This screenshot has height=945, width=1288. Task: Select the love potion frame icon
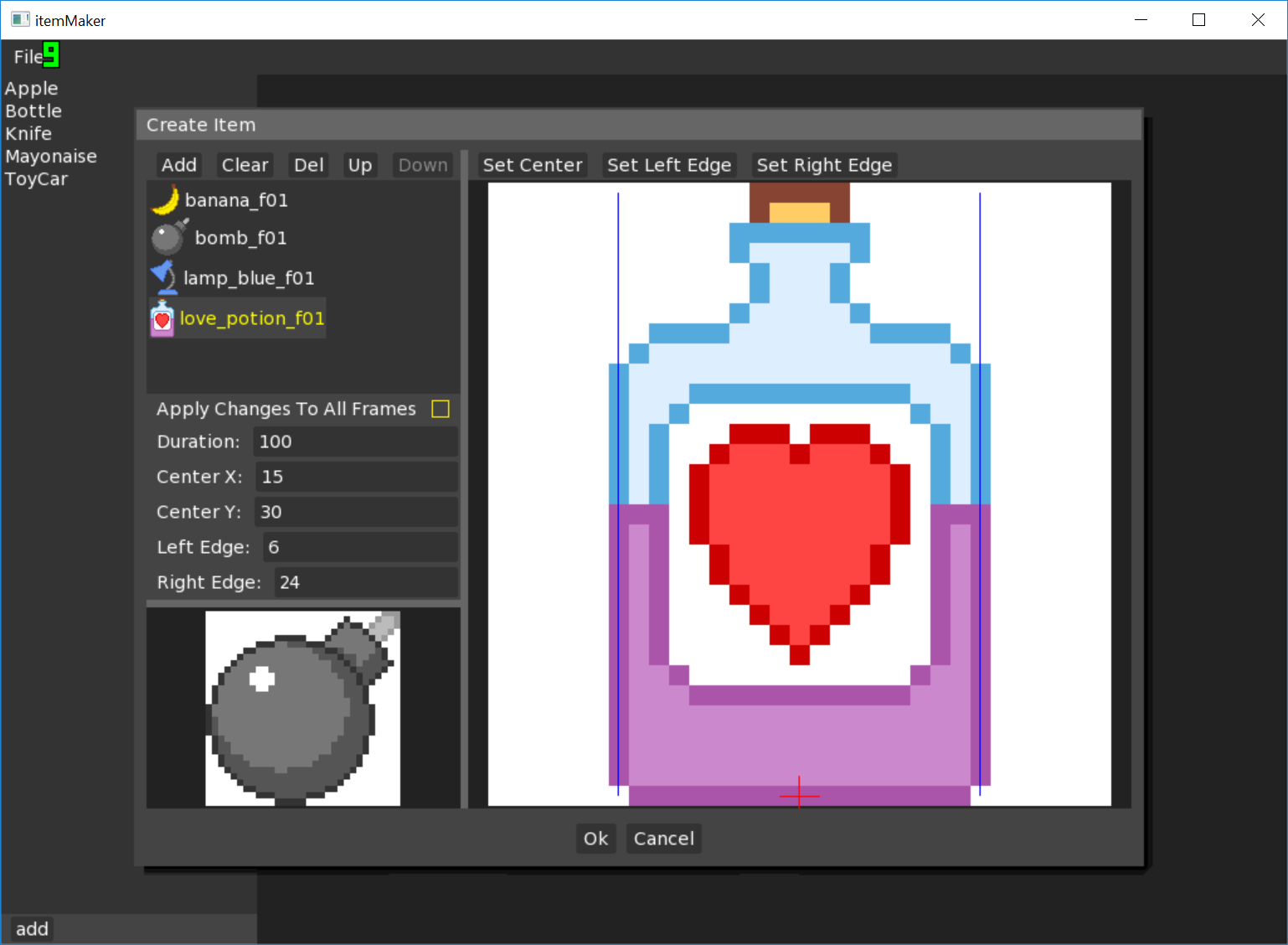click(x=162, y=318)
